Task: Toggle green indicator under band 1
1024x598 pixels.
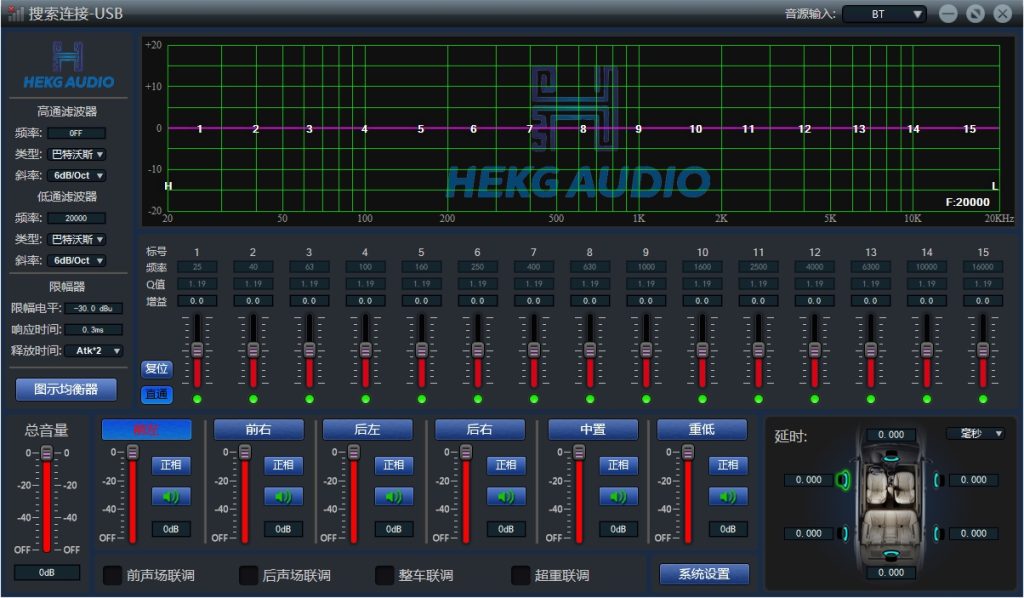Action: (x=197, y=399)
